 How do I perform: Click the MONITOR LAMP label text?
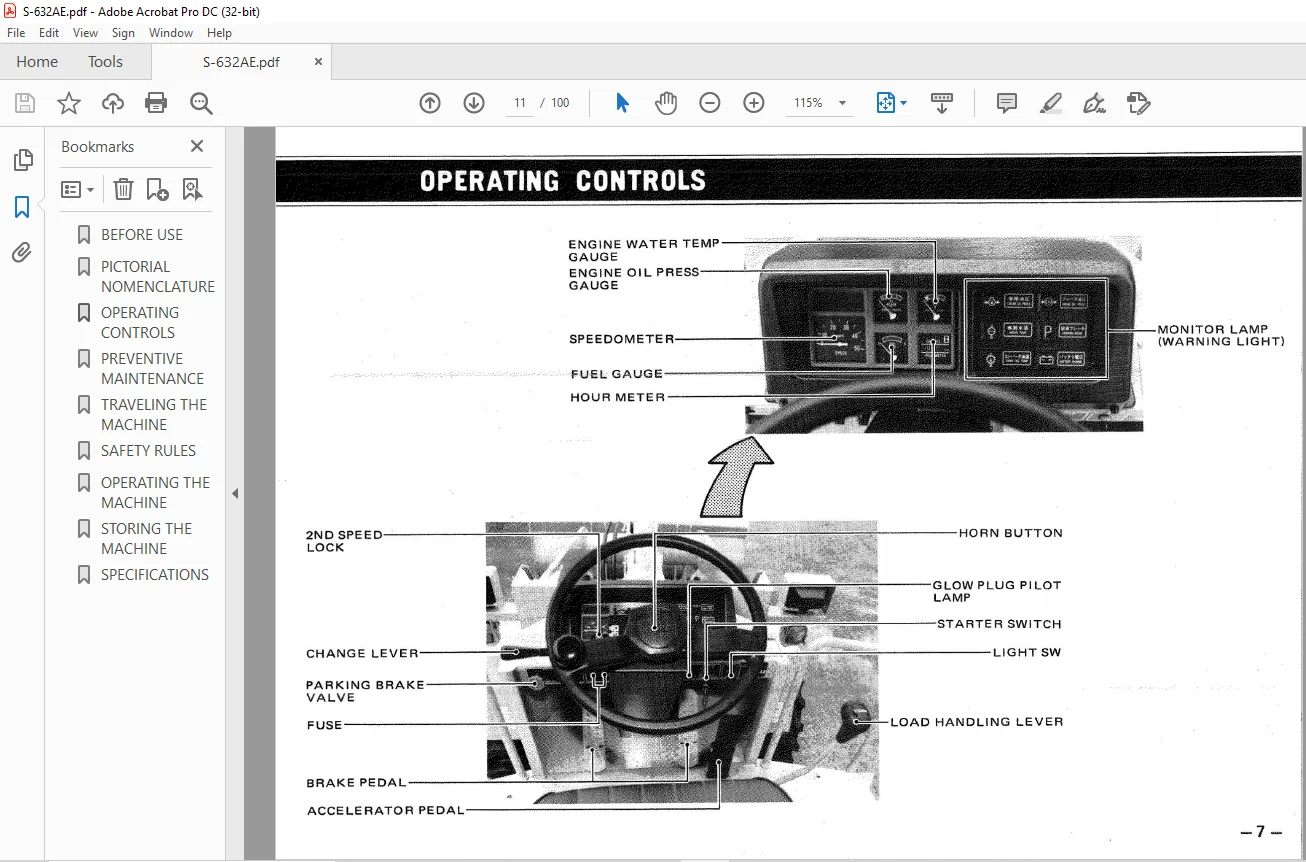point(1212,329)
